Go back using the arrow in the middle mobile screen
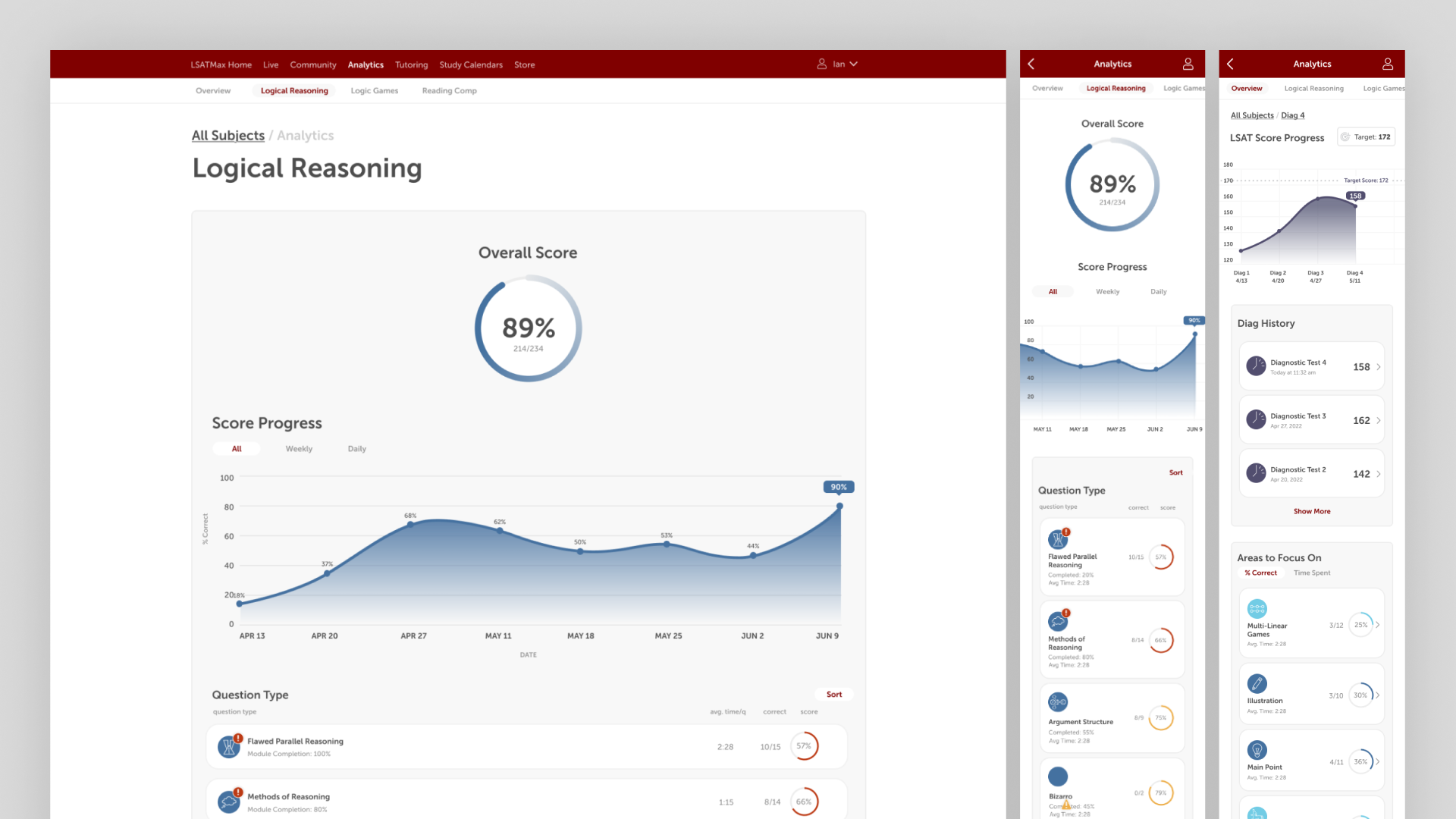The height and width of the screenshot is (819, 1456). [1031, 64]
